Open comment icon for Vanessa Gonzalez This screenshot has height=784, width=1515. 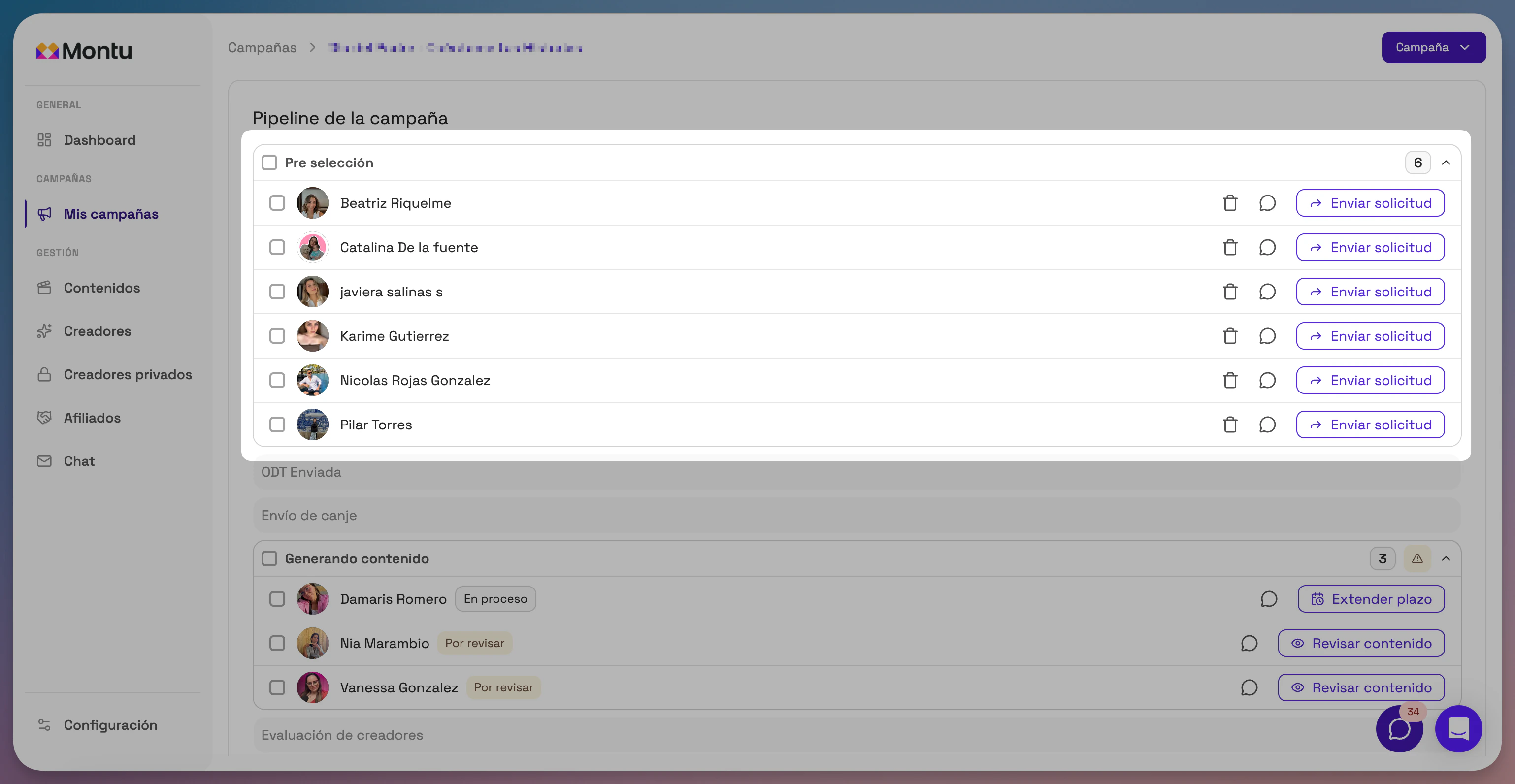[1249, 687]
